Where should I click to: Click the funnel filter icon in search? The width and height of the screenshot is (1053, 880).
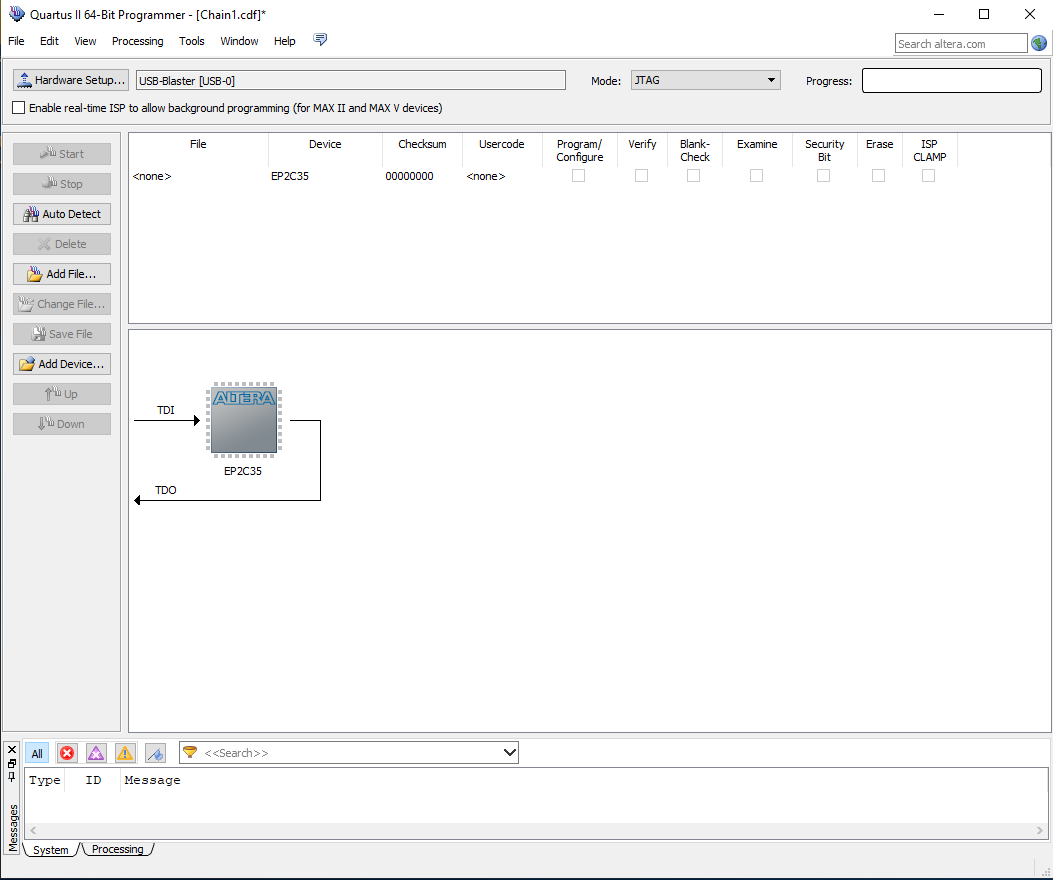(190, 752)
